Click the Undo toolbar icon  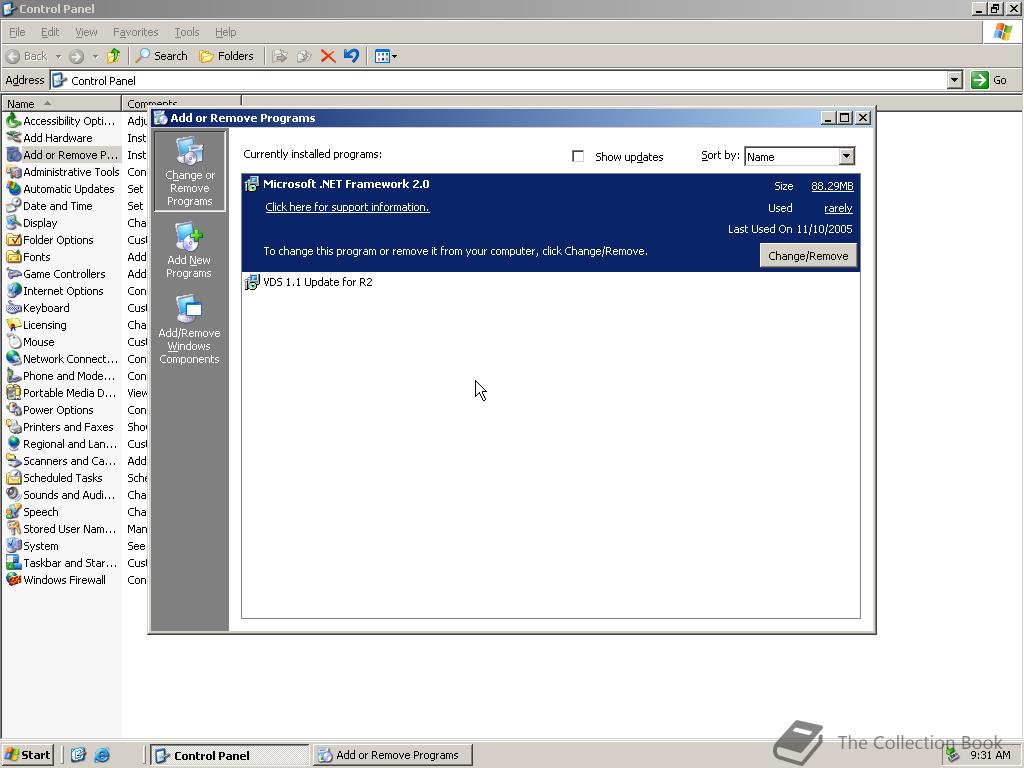pos(351,56)
